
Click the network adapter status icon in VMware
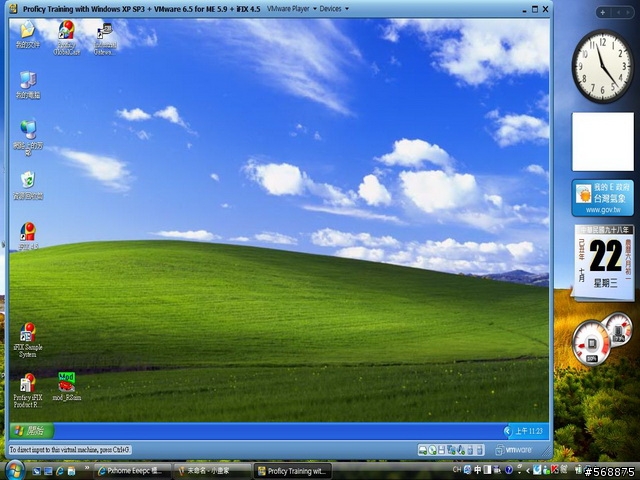click(451, 450)
